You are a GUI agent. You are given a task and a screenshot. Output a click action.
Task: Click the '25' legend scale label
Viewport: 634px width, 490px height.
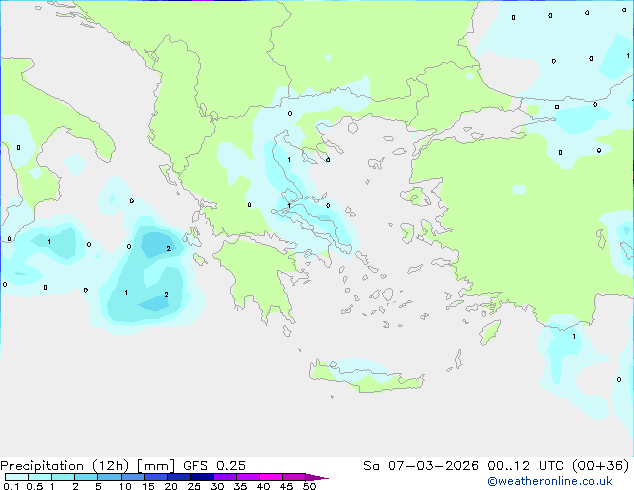194,486
